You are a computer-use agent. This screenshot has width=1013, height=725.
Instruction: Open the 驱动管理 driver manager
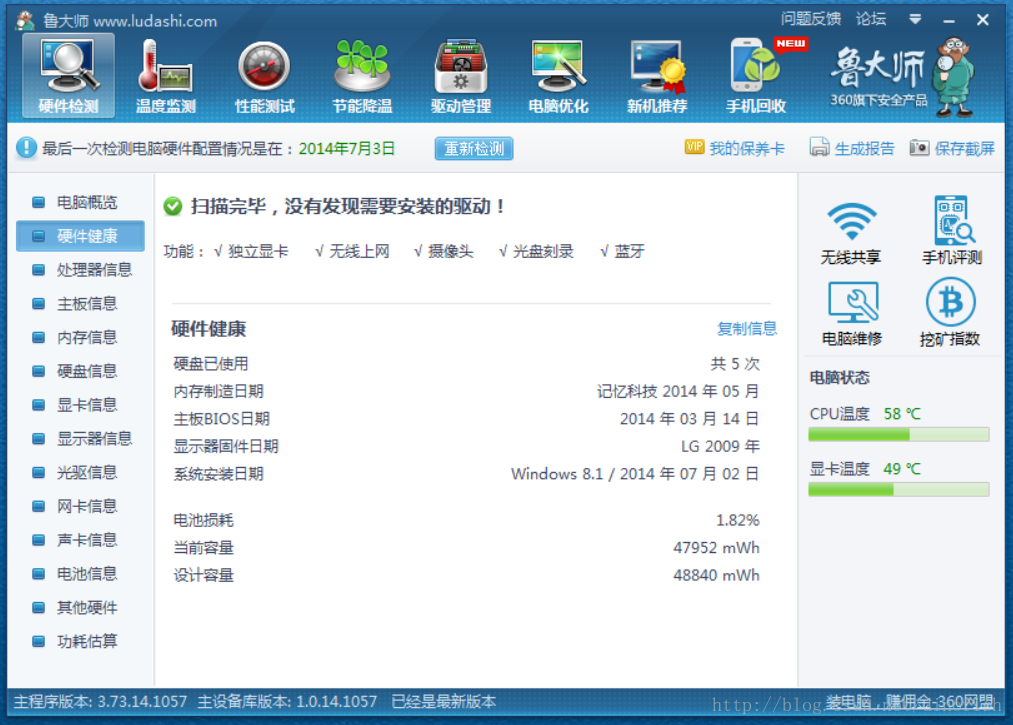tap(461, 76)
